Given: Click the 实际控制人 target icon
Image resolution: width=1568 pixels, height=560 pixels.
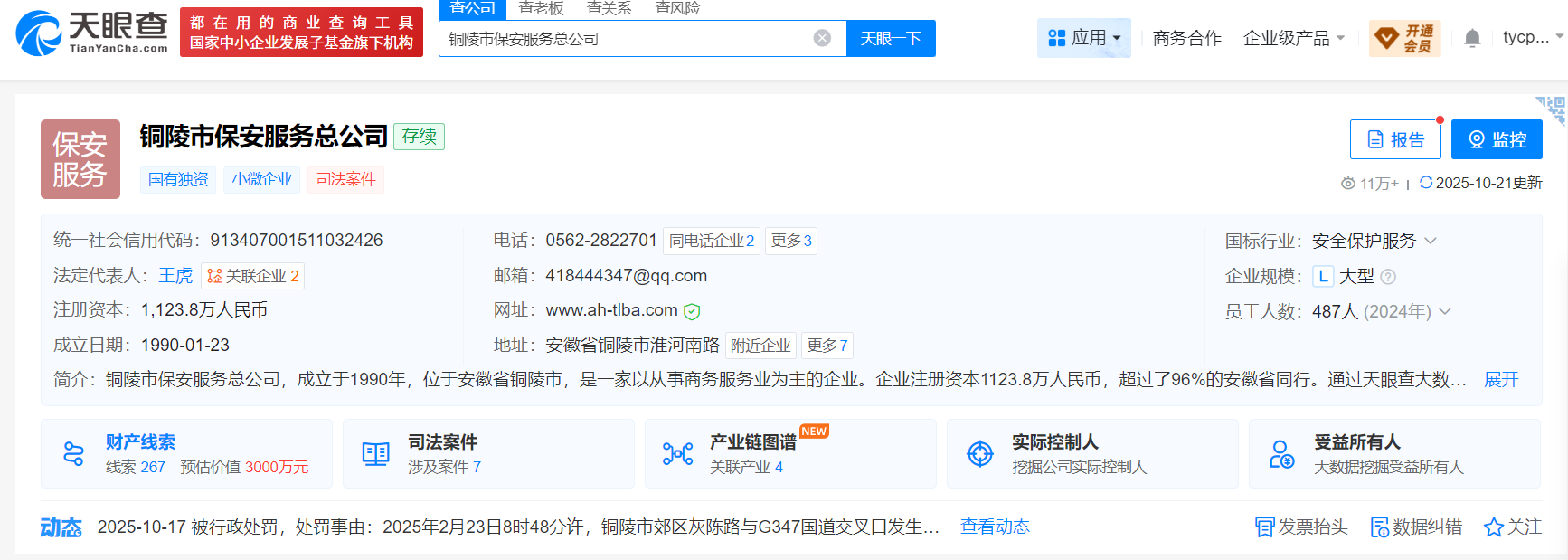Looking at the screenshot, I should click(x=980, y=453).
